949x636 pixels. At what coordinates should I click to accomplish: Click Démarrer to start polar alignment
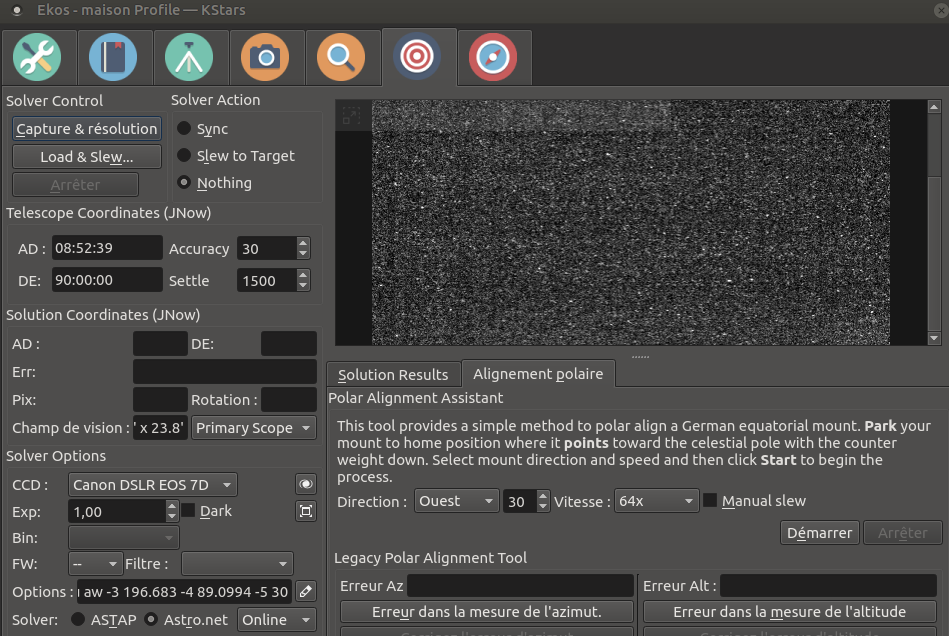click(819, 533)
